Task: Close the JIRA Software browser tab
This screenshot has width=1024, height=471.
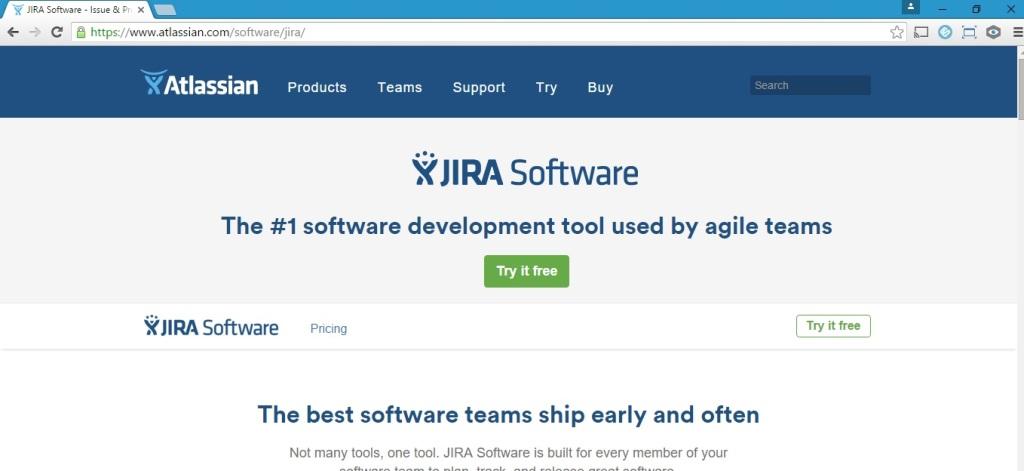Action: click(x=141, y=10)
